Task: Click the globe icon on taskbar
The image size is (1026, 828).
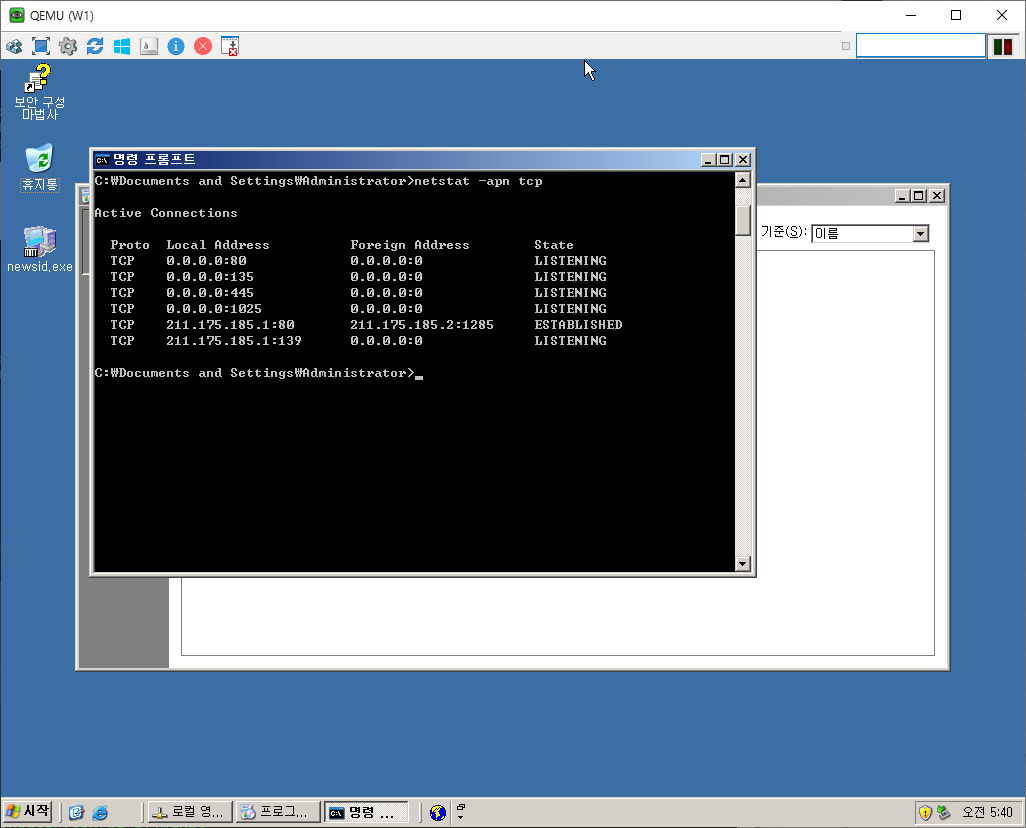Action: tap(438, 812)
